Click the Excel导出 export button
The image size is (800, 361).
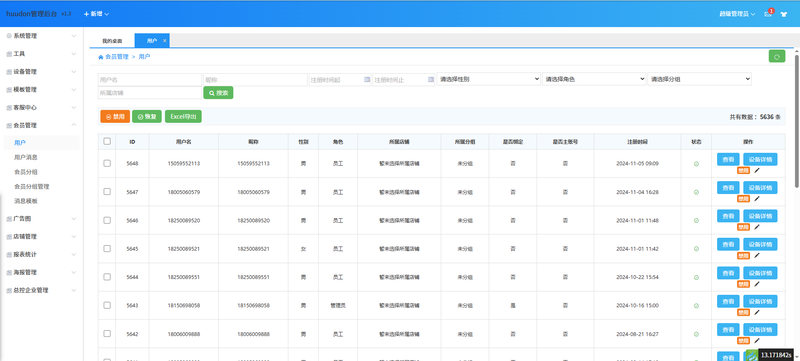[x=183, y=116]
